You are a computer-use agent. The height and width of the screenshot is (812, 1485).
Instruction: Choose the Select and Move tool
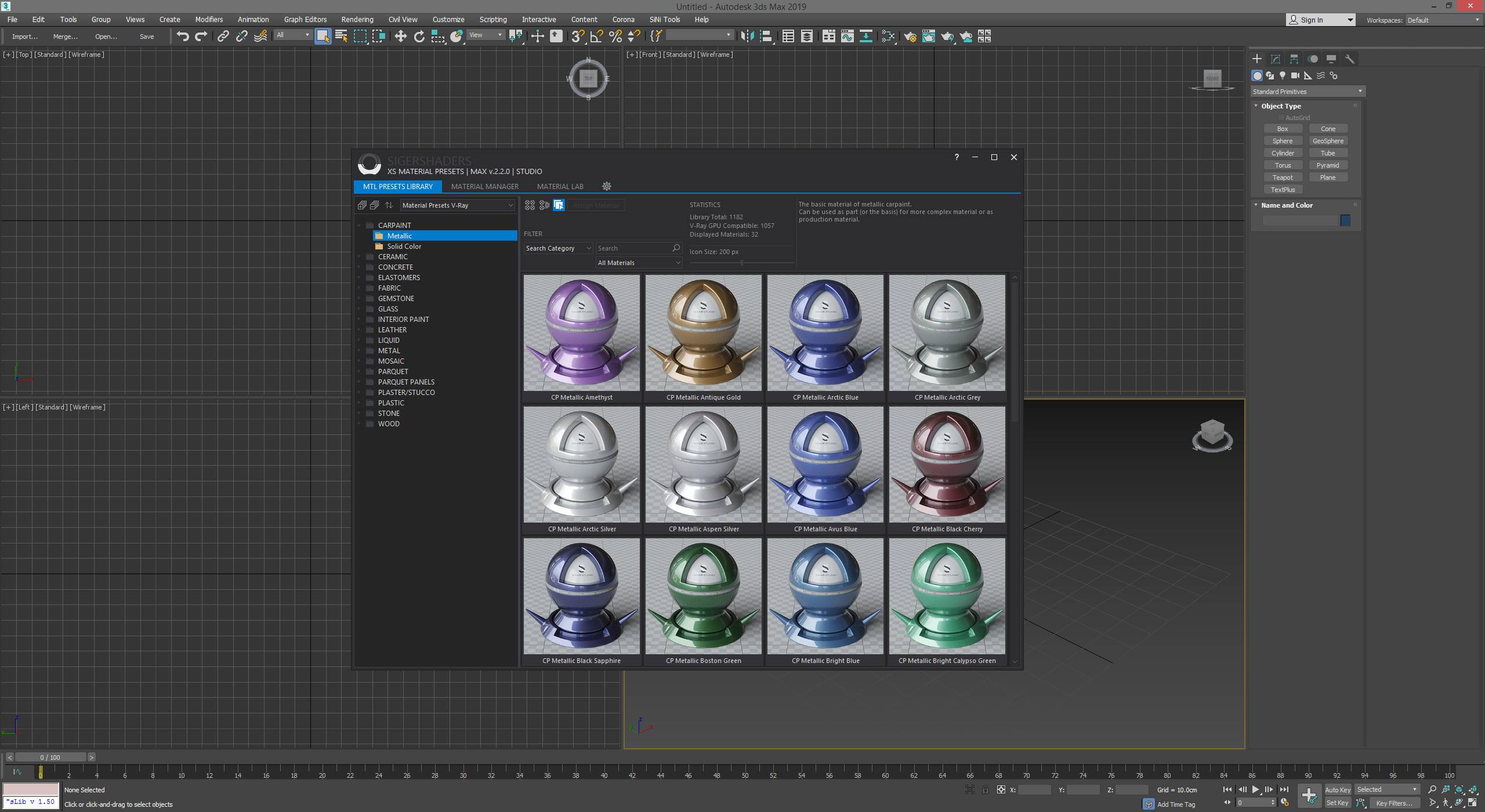400,37
